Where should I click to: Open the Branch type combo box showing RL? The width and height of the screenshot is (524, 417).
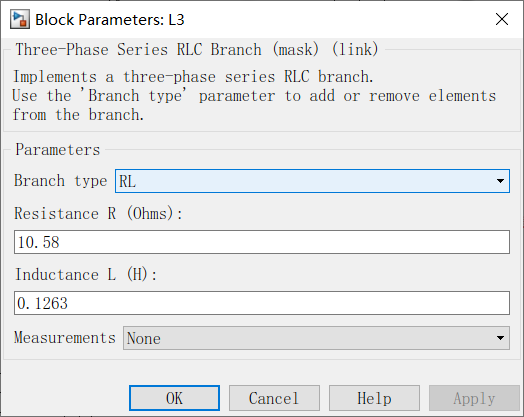(x=312, y=181)
